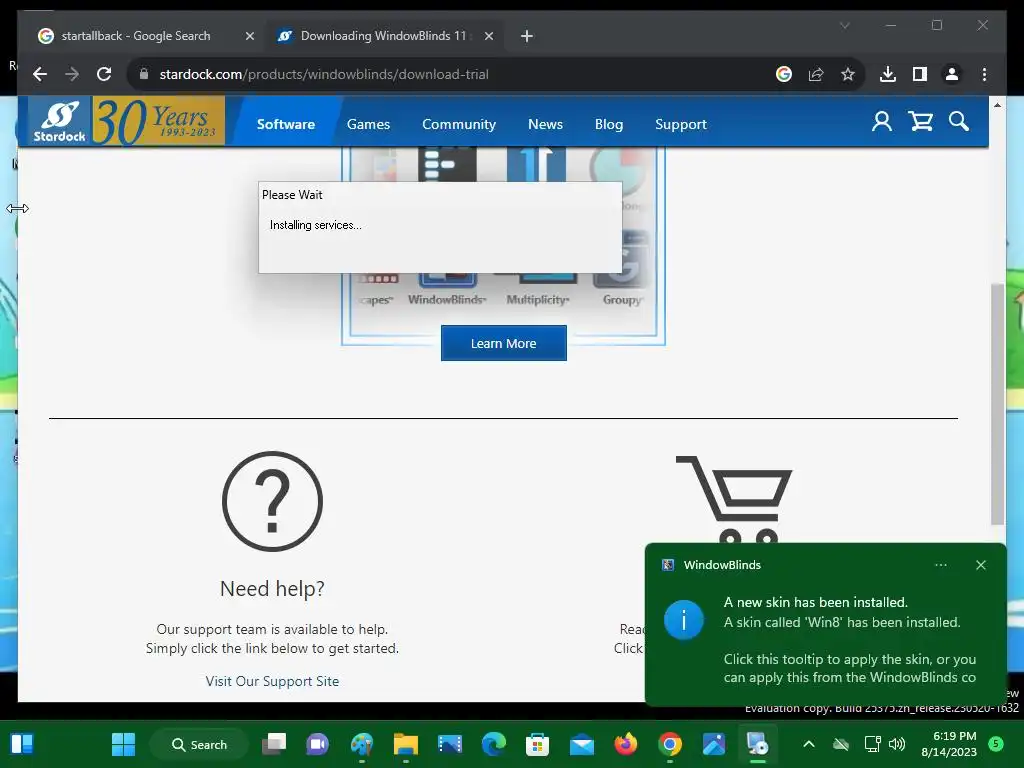1024x768 pixels.
Task: Open the Software menu
Action: [x=285, y=124]
